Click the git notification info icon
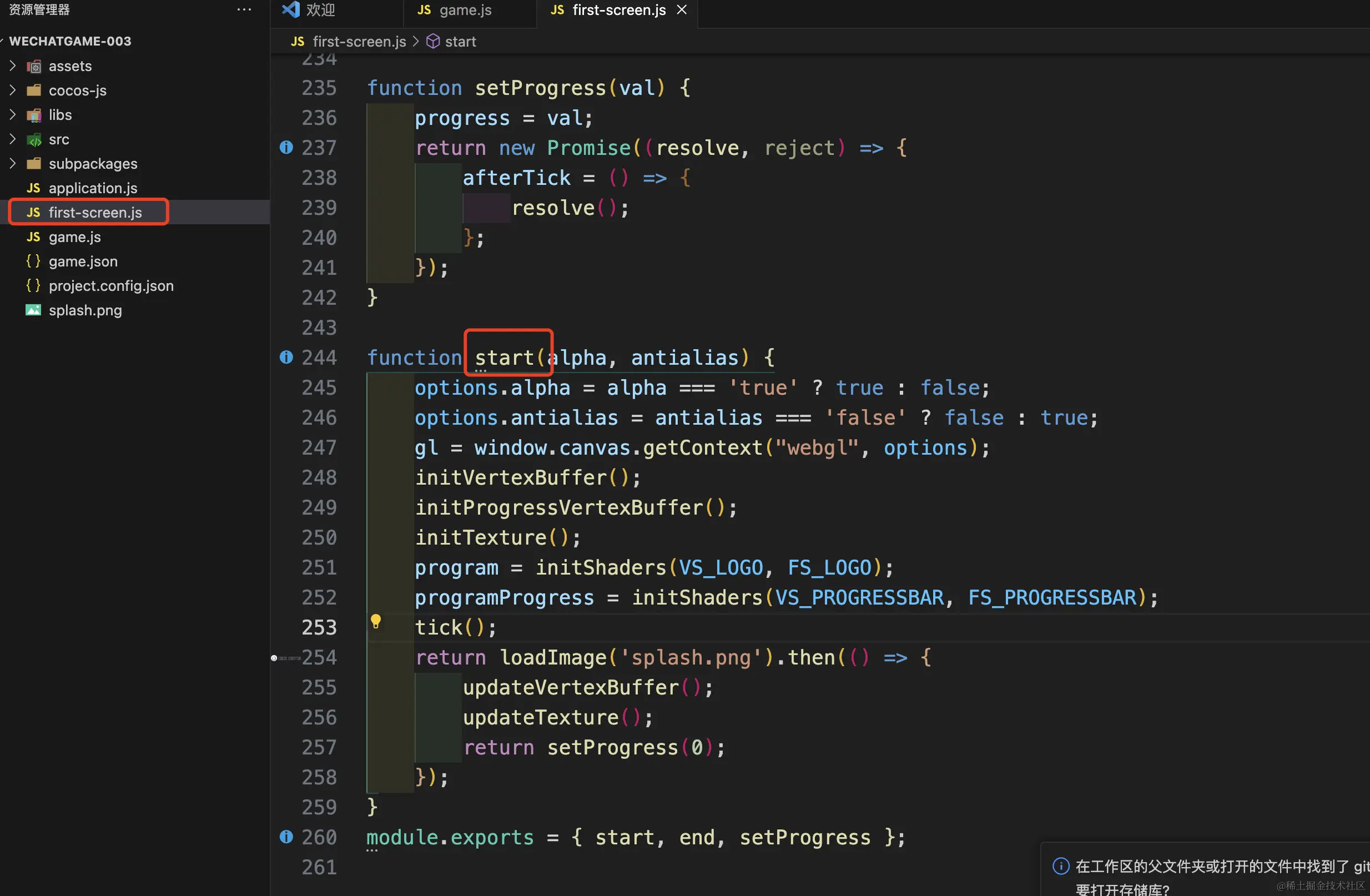Viewport: 1370px width, 896px height. click(1060, 866)
